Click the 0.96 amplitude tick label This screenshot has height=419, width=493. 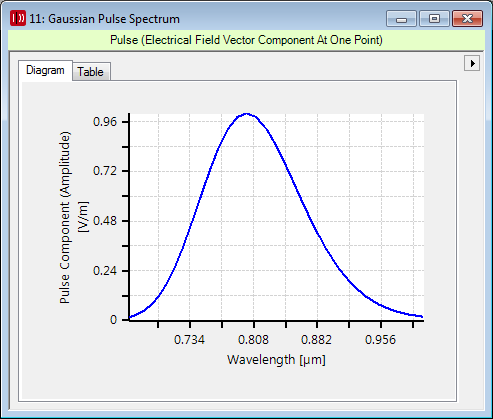(105, 122)
